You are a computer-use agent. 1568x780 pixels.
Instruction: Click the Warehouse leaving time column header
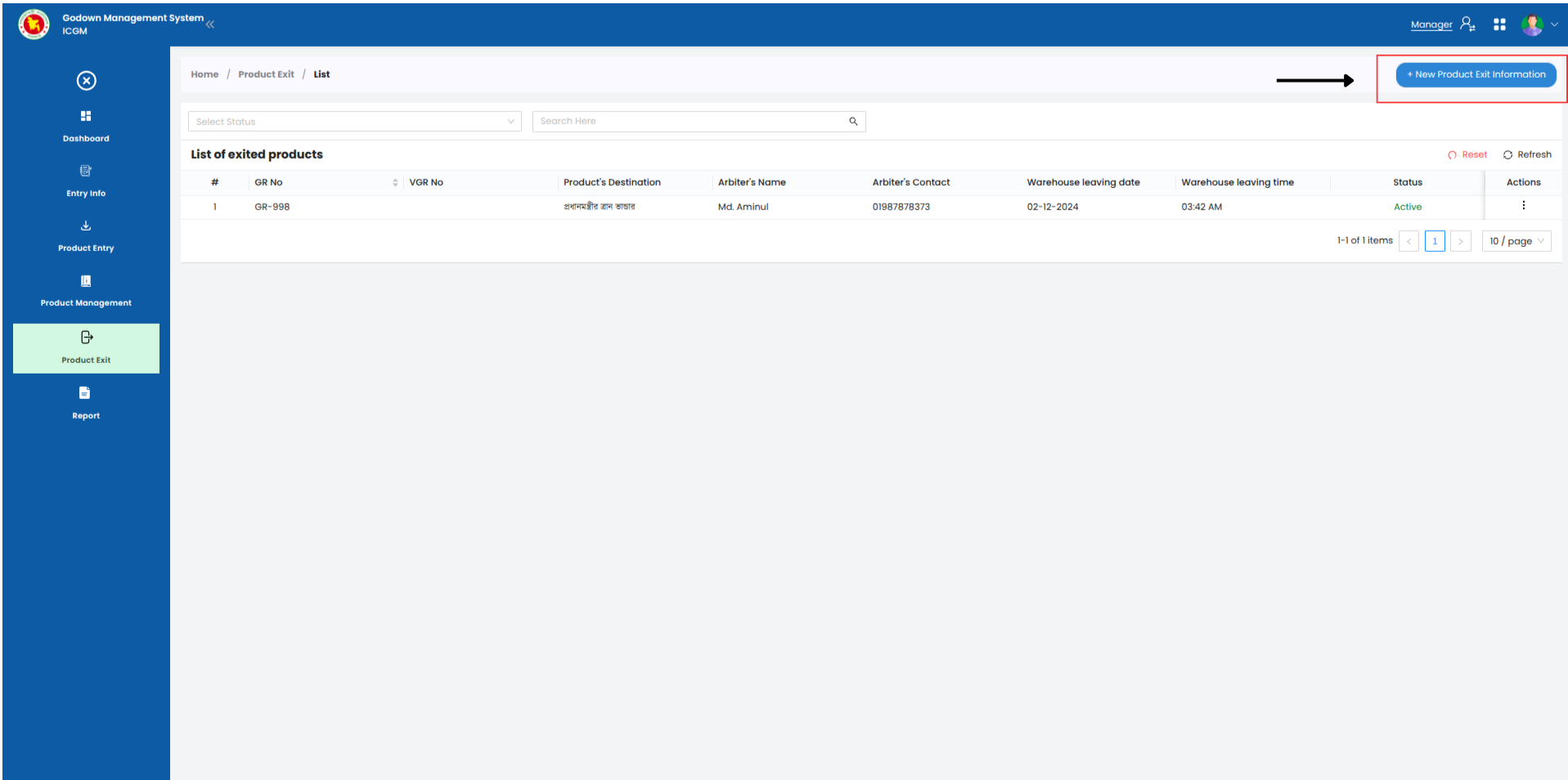(1238, 182)
